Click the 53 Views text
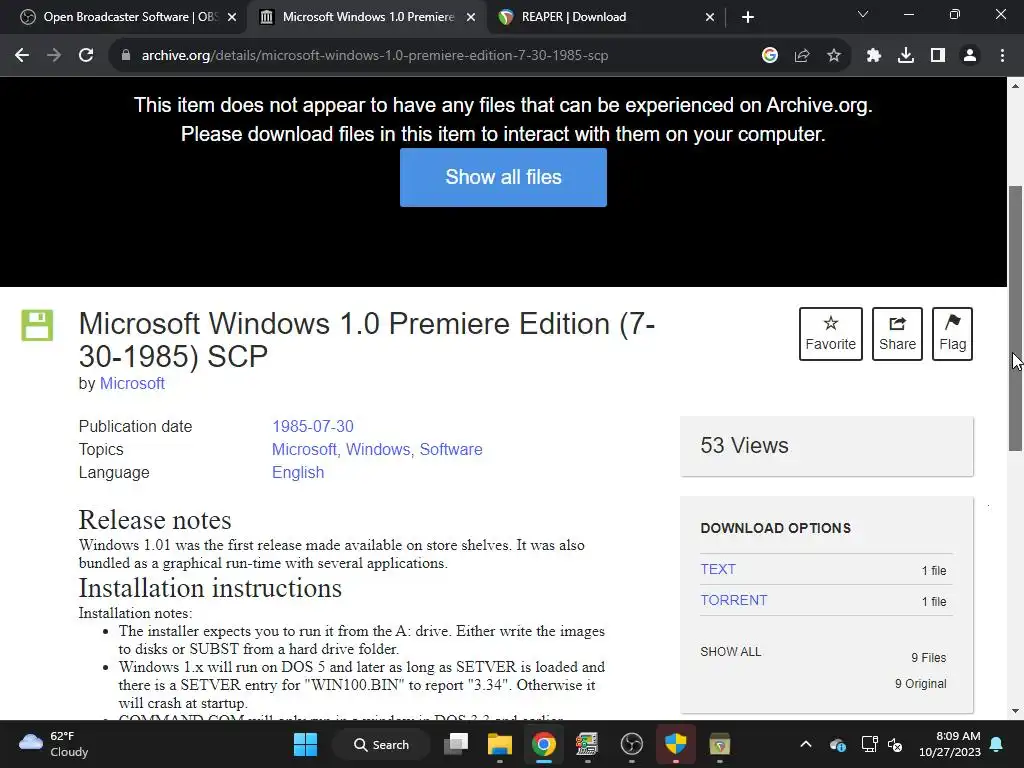This screenshot has height=768, width=1024. click(x=744, y=445)
